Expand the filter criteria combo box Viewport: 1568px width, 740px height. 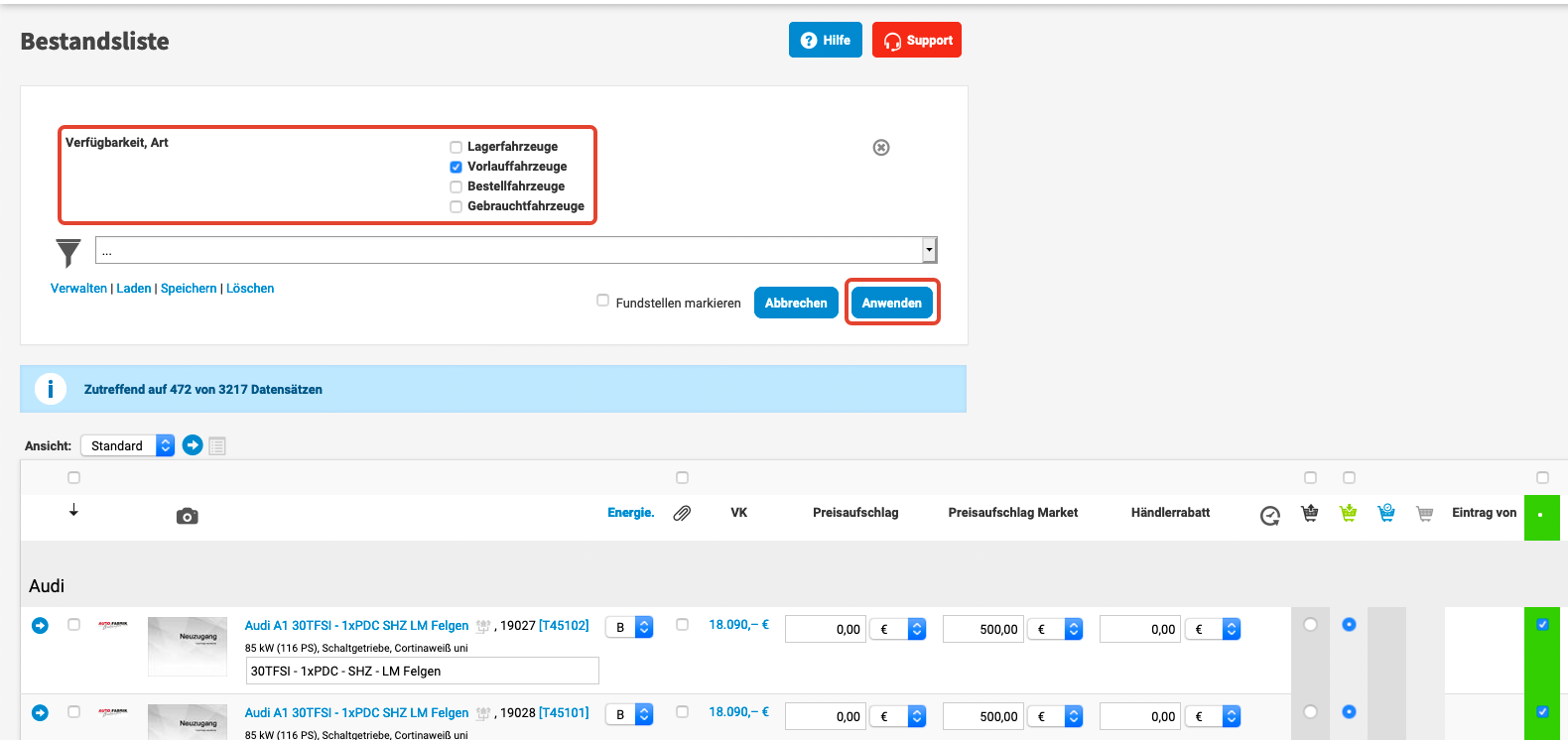click(x=929, y=250)
